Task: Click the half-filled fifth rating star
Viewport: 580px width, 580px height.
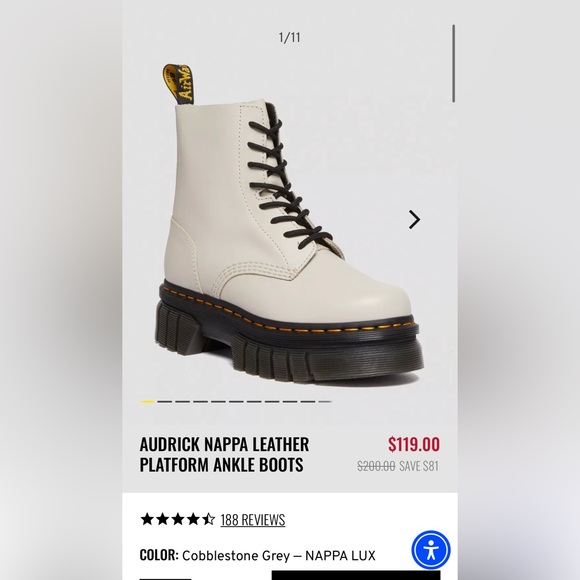Action: click(209, 519)
